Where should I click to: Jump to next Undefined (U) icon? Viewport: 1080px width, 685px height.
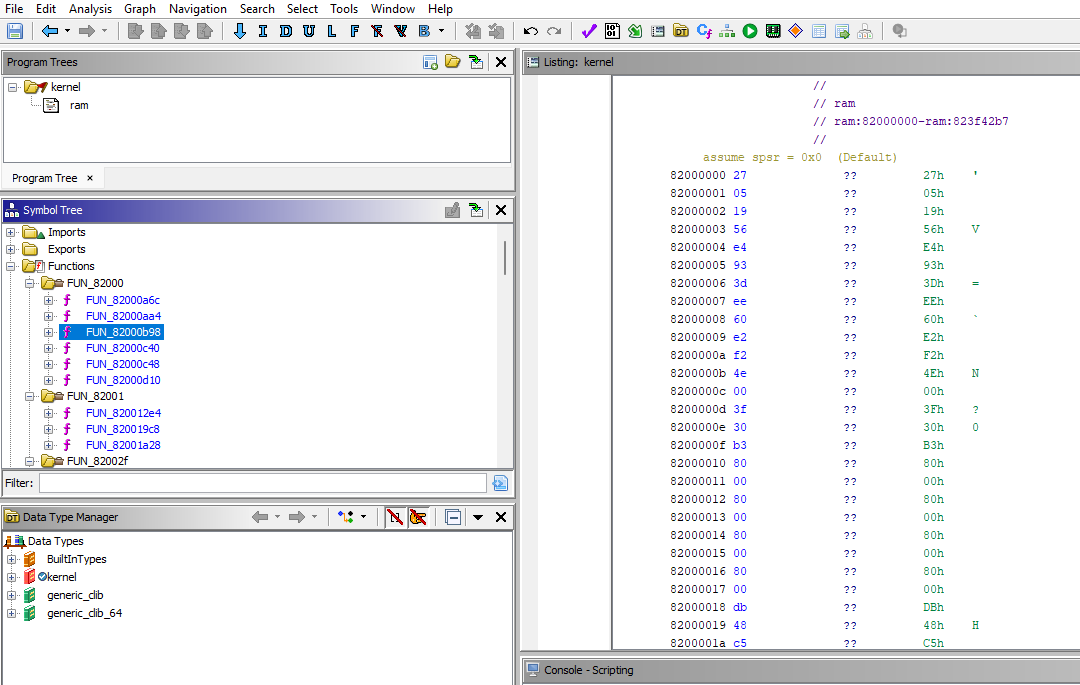pyautogui.click(x=309, y=31)
